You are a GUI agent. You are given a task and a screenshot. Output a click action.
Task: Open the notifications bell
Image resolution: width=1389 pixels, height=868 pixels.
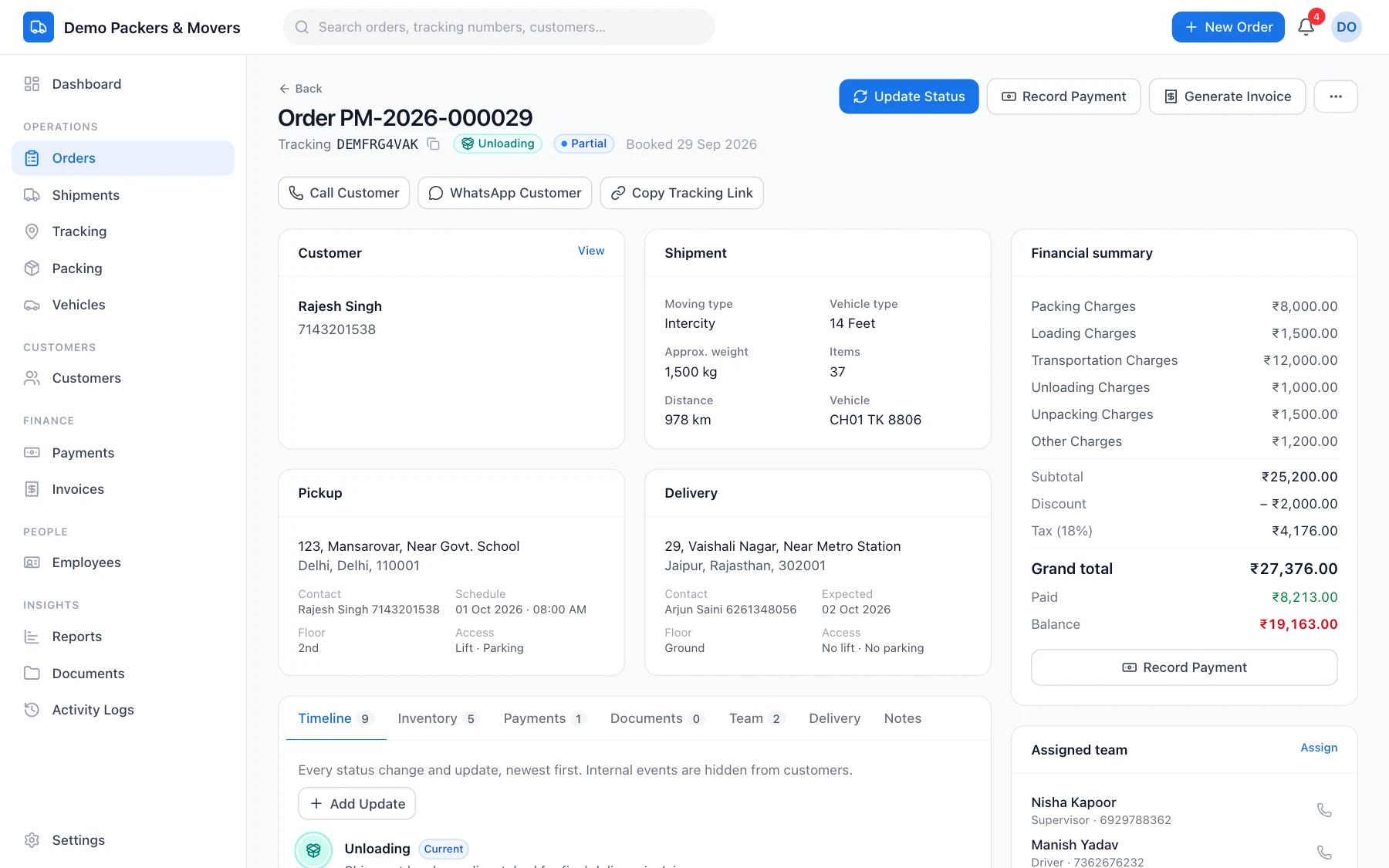1306,27
